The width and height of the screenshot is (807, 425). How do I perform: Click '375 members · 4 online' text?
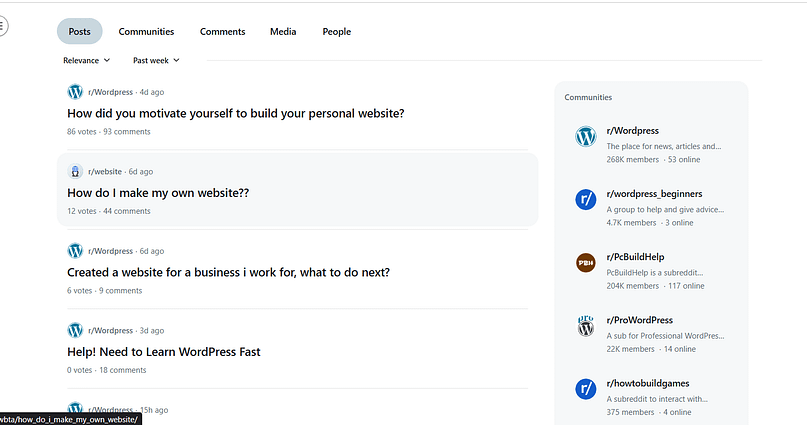[x=648, y=412]
